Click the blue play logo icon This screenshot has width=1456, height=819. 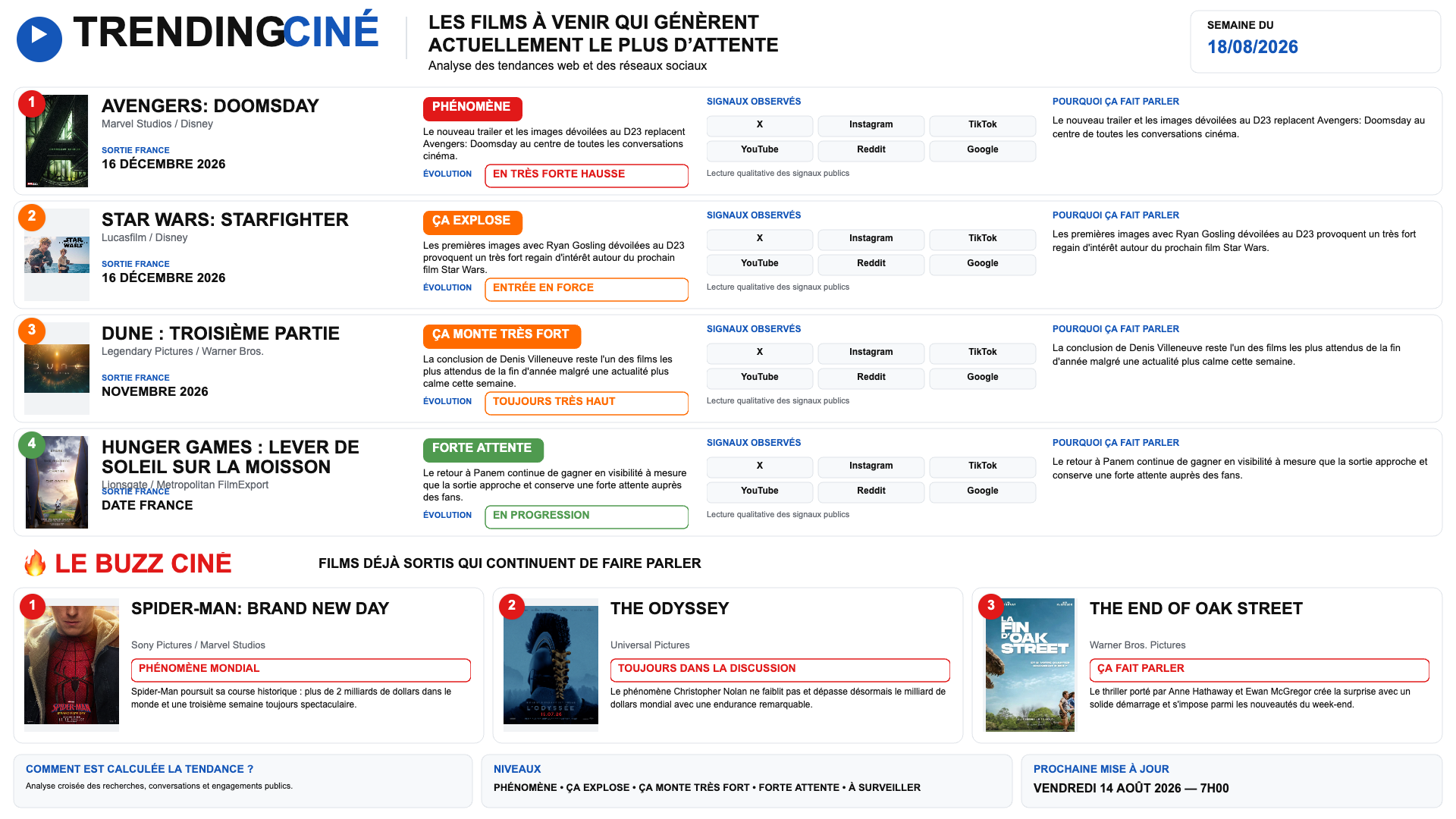click(x=39, y=39)
